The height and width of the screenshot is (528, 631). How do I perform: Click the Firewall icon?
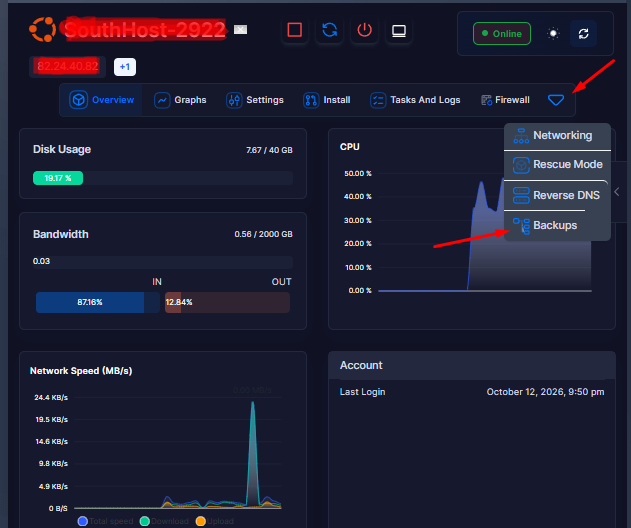pyautogui.click(x=487, y=100)
